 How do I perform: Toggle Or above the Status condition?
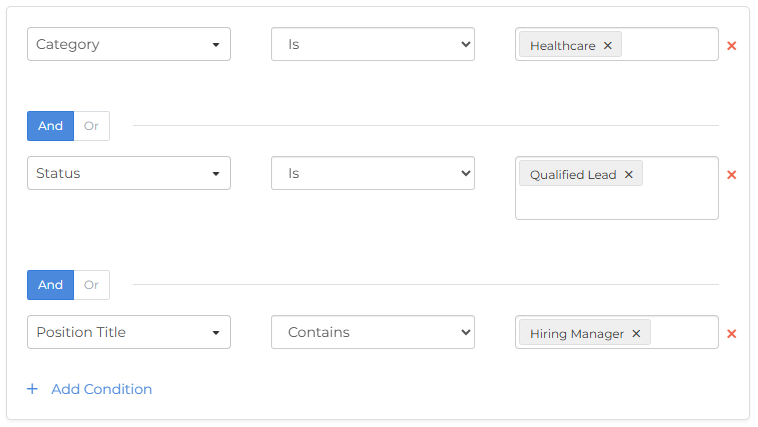91,126
